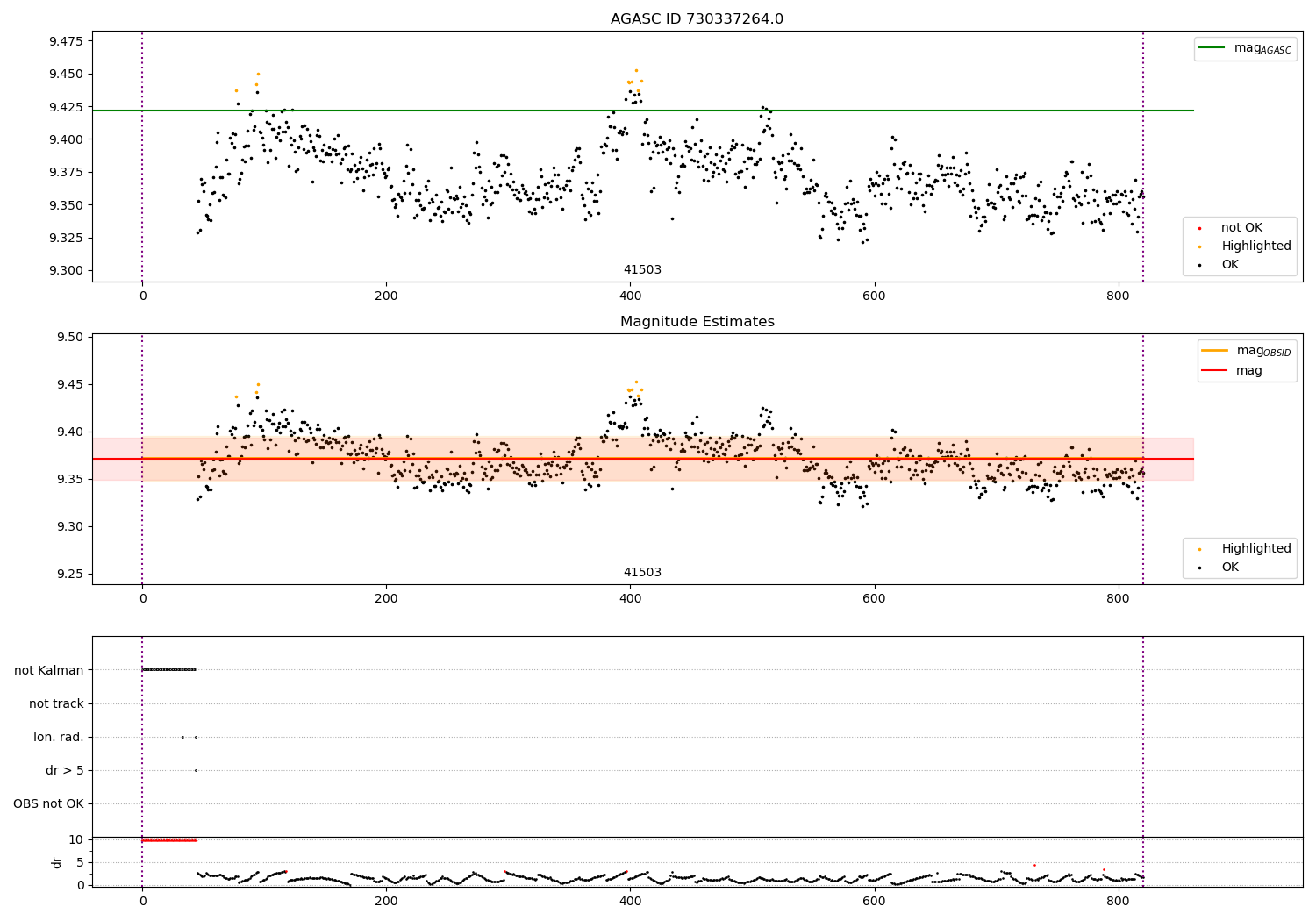
Task: Click the 'Highlighted' legend entry in top plot
Action: (x=1245, y=246)
